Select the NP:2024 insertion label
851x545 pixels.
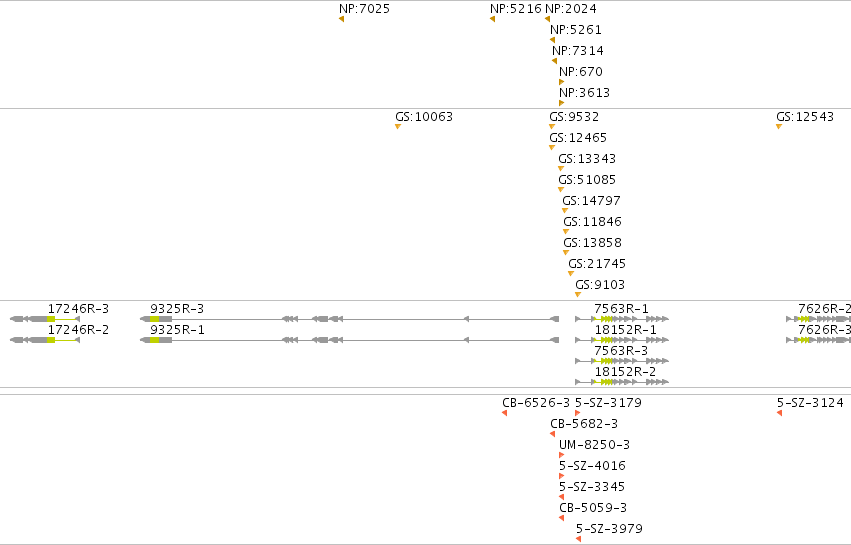pos(570,9)
